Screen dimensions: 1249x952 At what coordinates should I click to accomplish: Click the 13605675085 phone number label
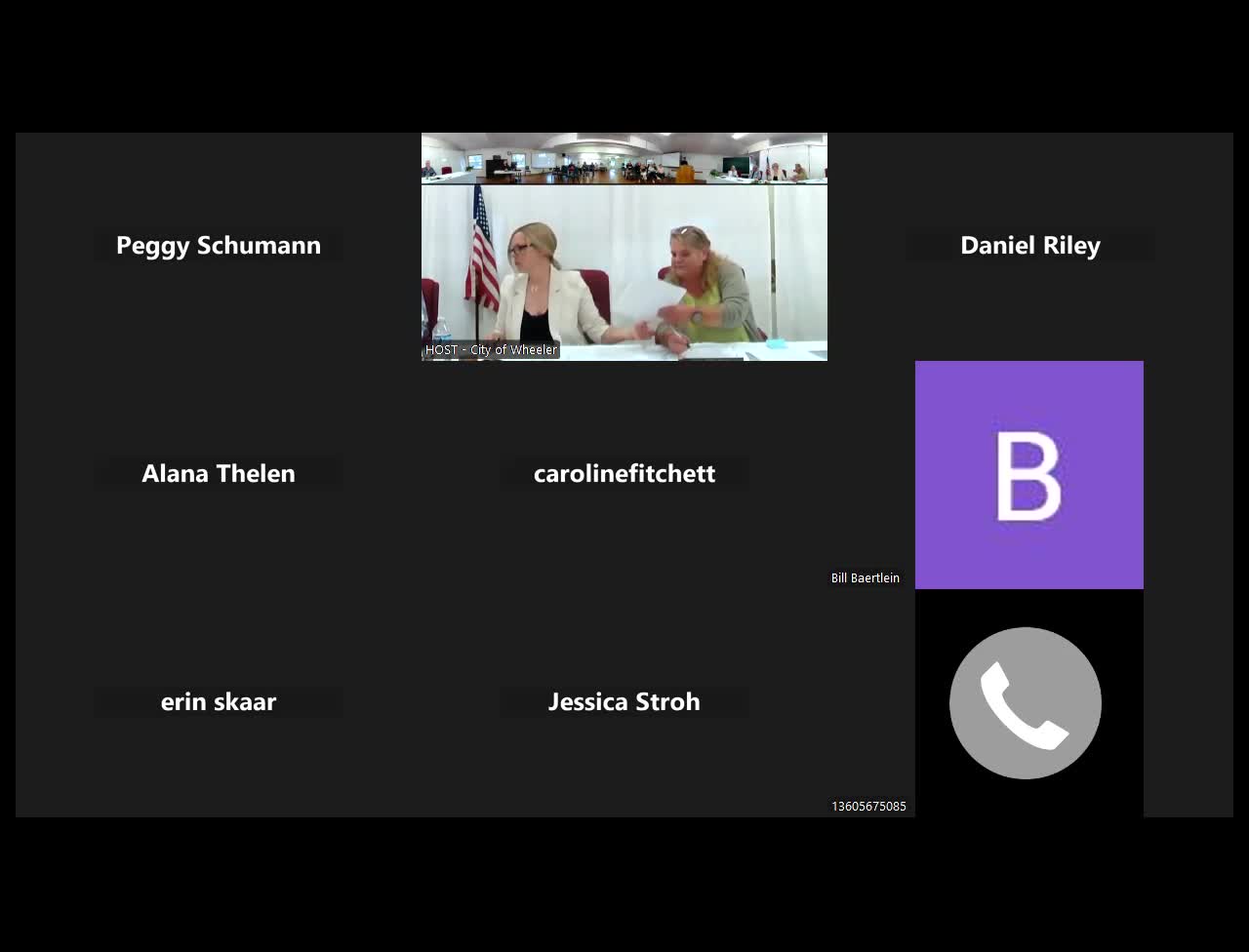click(868, 807)
